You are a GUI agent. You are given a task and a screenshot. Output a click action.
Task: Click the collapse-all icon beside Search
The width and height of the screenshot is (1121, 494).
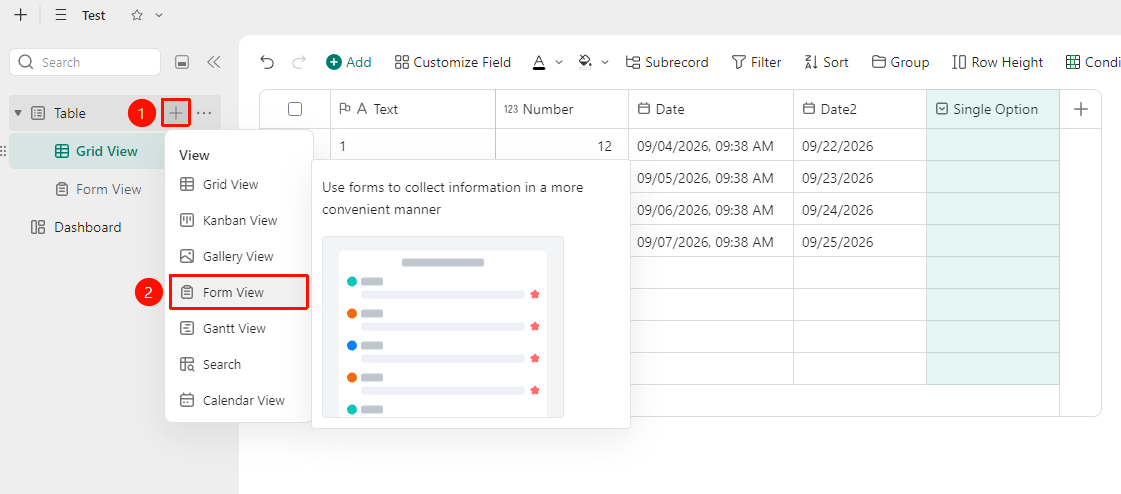182,62
